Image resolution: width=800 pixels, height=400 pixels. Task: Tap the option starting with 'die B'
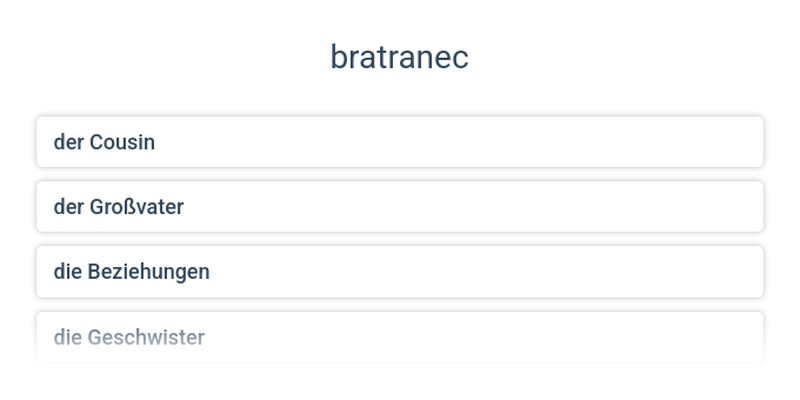400,272
